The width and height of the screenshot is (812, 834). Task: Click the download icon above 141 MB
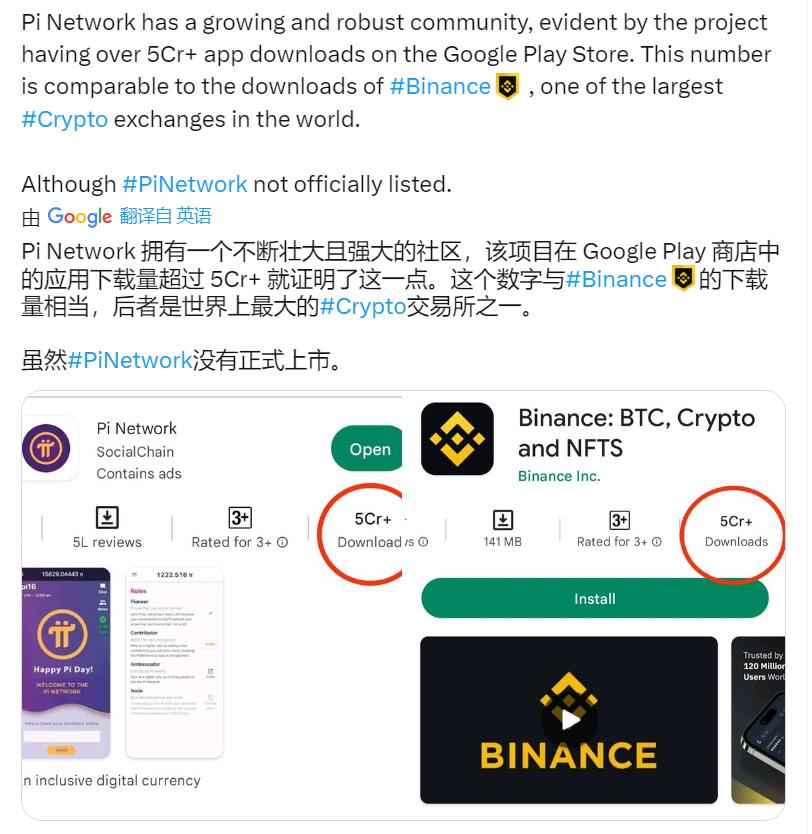click(x=503, y=520)
